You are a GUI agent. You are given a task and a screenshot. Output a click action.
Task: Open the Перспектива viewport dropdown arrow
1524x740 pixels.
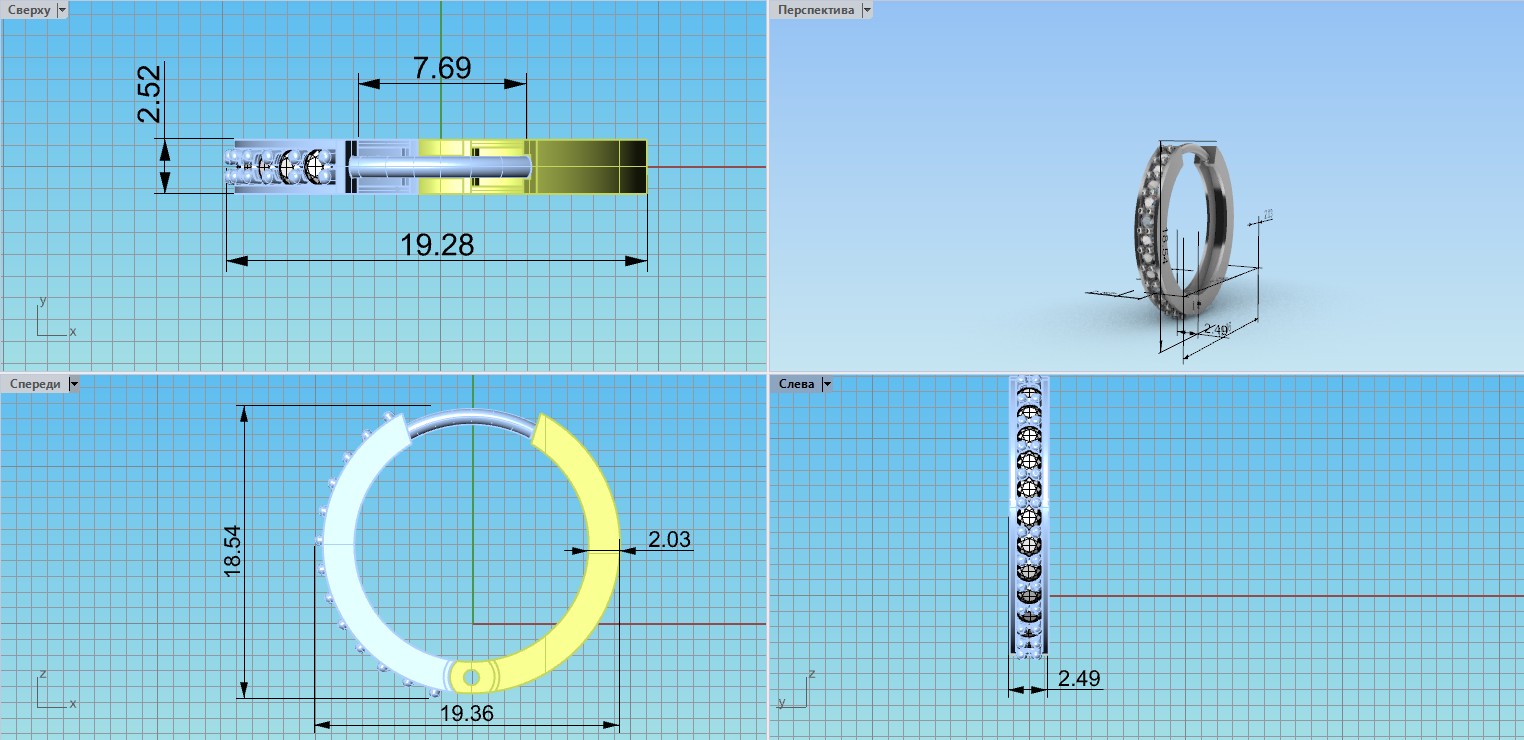pos(867,10)
